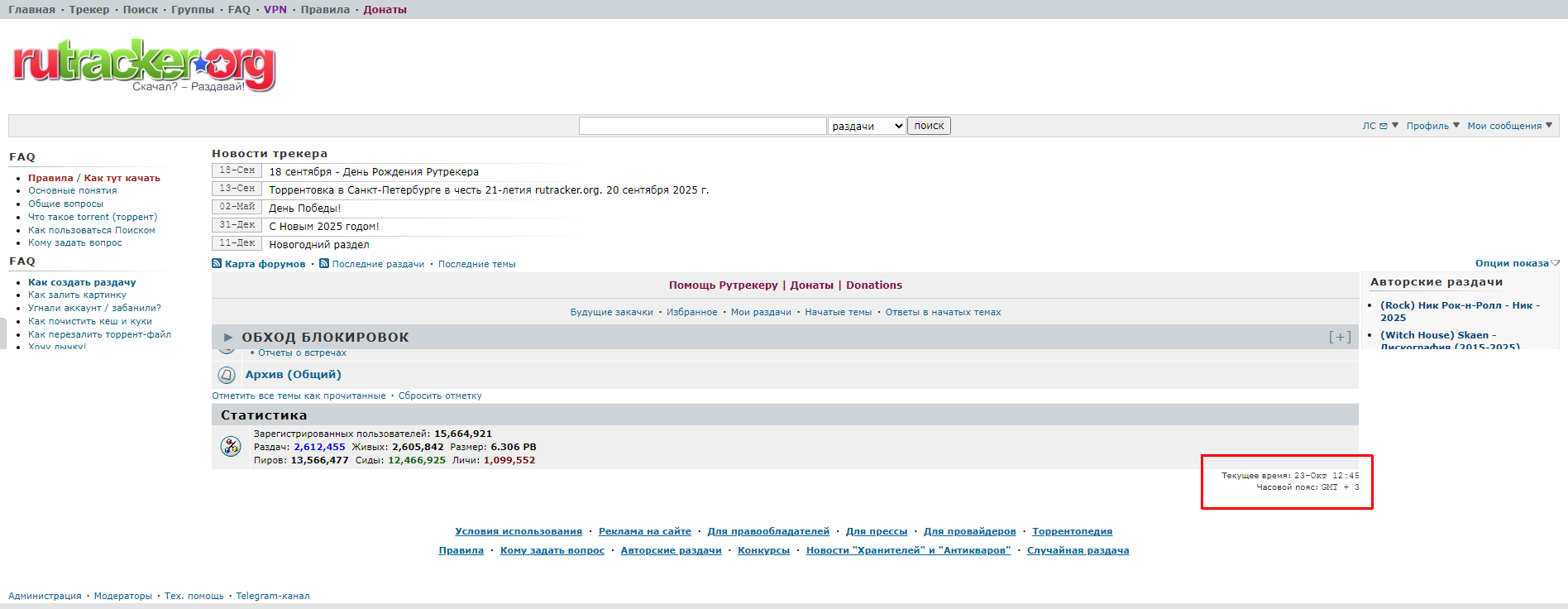Open RSS feed icon beside Последние раздачи

(x=324, y=264)
